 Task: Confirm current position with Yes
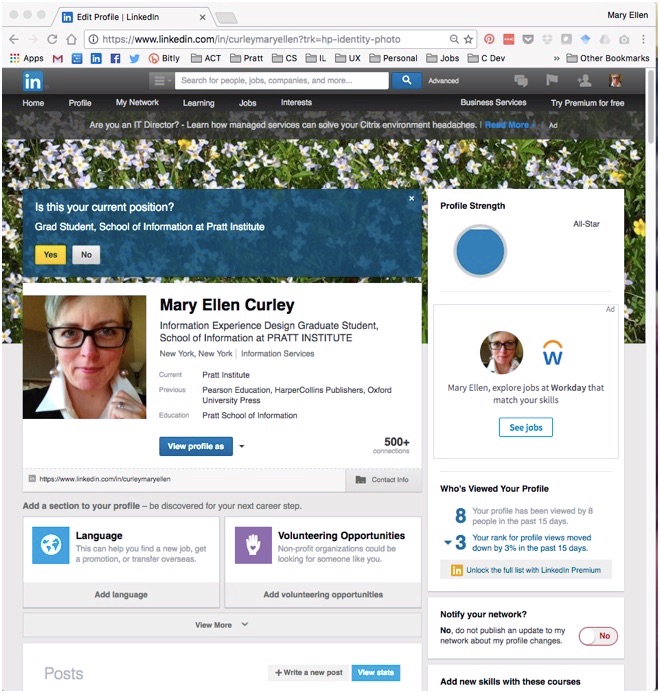point(50,255)
